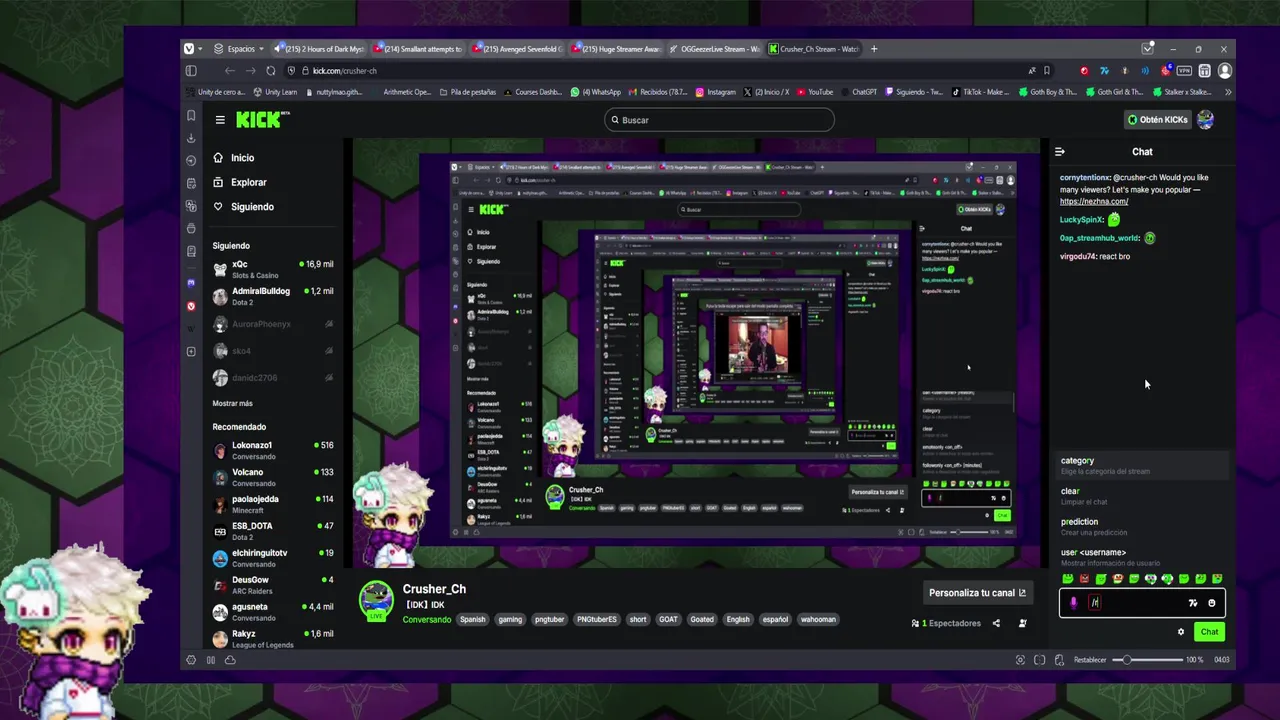Open AdmiralBulldog channel
1280x720 pixels.
tap(273, 296)
